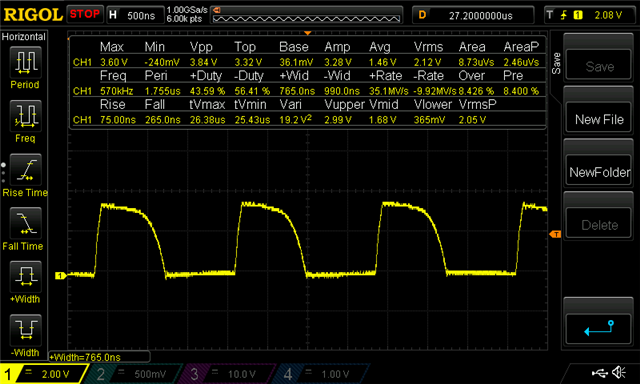Click the New File button
Screen dimensions: 640x384
[599, 120]
